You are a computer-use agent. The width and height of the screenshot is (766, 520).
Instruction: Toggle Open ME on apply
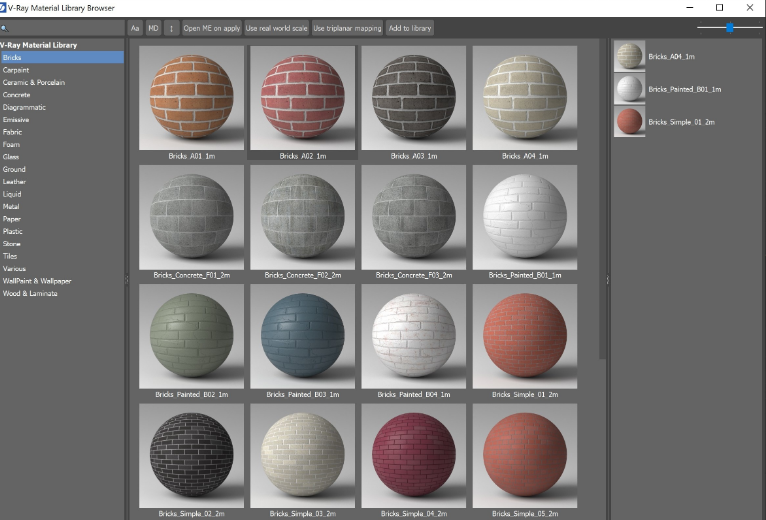(212, 28)
